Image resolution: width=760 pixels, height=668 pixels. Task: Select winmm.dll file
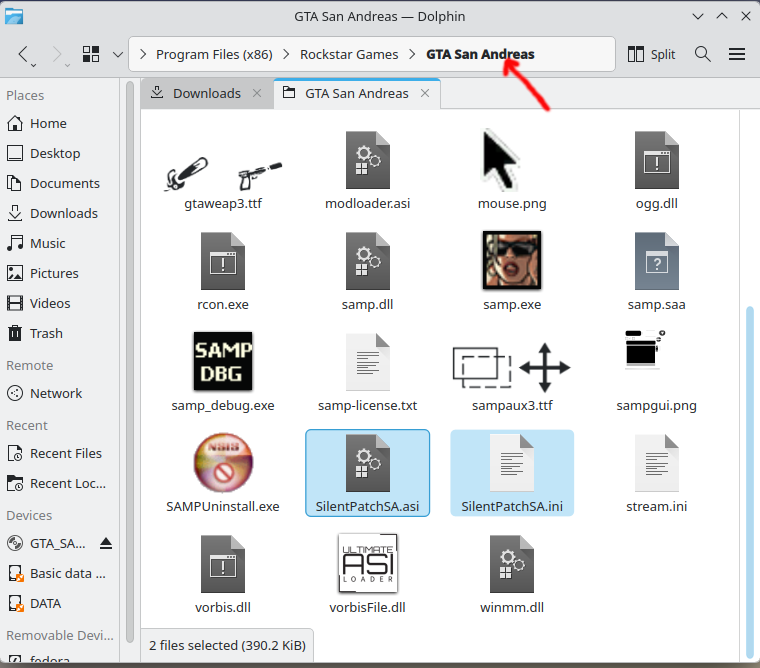pos(512,574)
